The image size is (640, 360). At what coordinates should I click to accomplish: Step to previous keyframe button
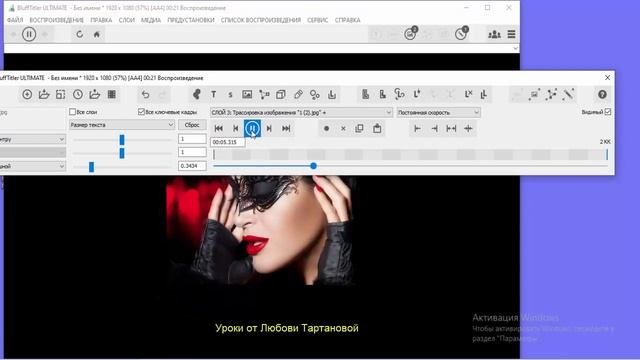pos(236,129)
